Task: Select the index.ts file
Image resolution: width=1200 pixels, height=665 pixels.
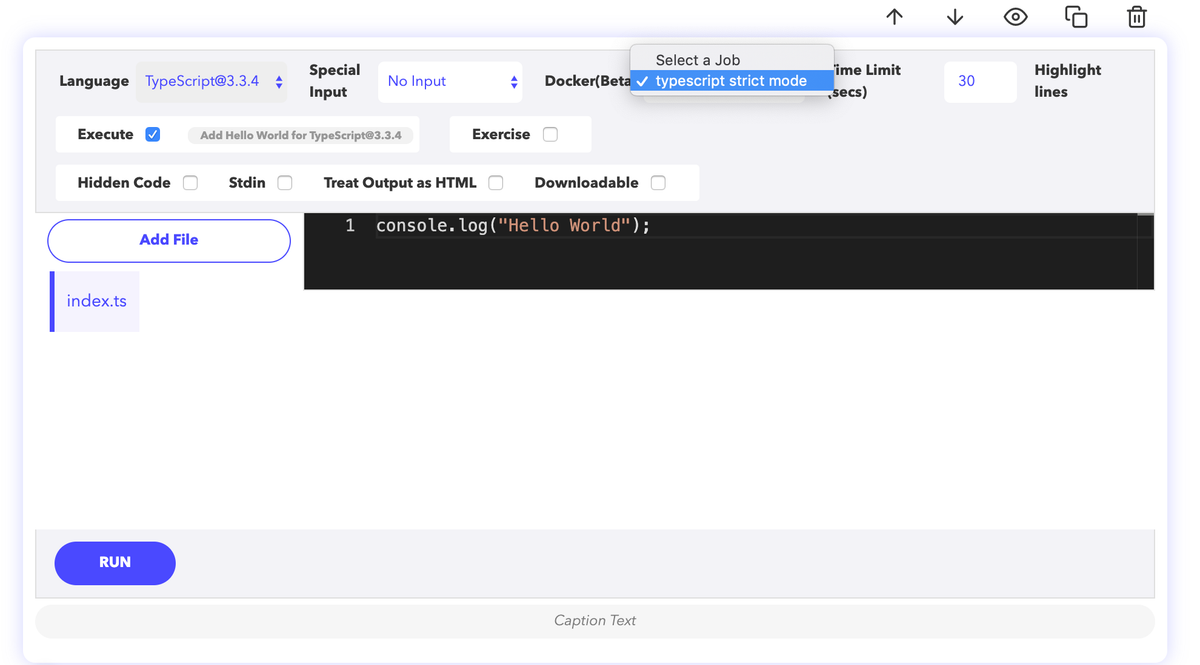Action: tap(96, 301)
